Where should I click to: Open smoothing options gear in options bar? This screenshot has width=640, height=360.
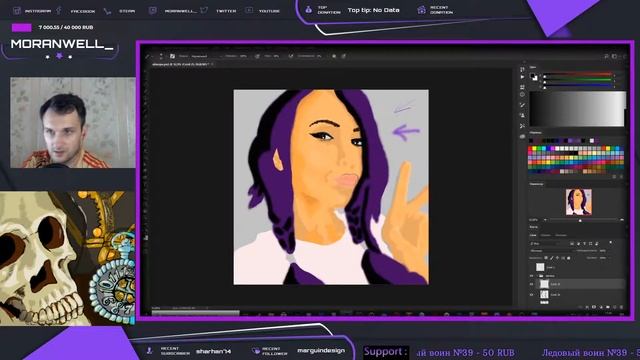point(334,56)
